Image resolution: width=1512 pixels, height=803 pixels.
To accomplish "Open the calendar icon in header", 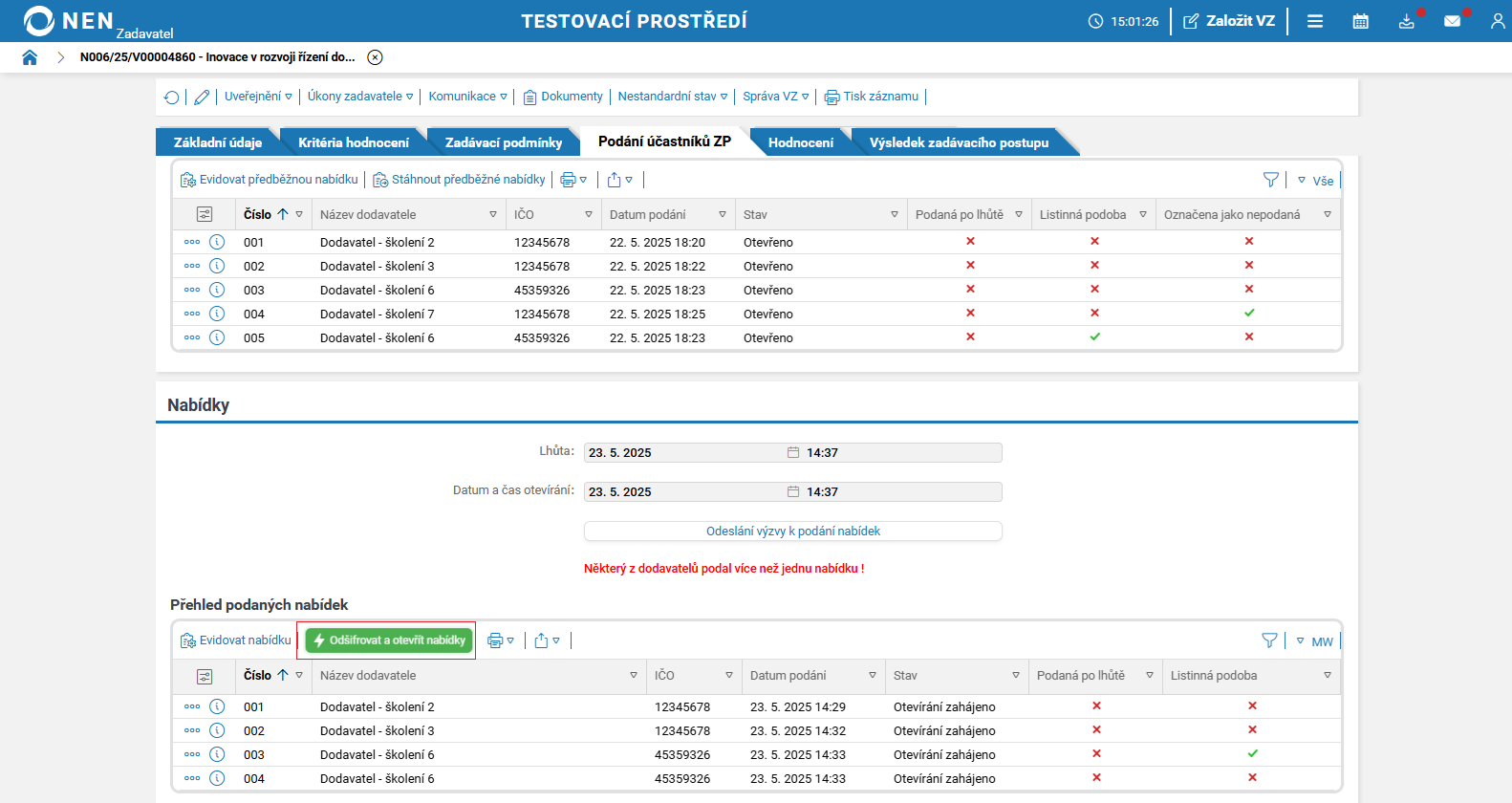I will tap(1360, 21).
